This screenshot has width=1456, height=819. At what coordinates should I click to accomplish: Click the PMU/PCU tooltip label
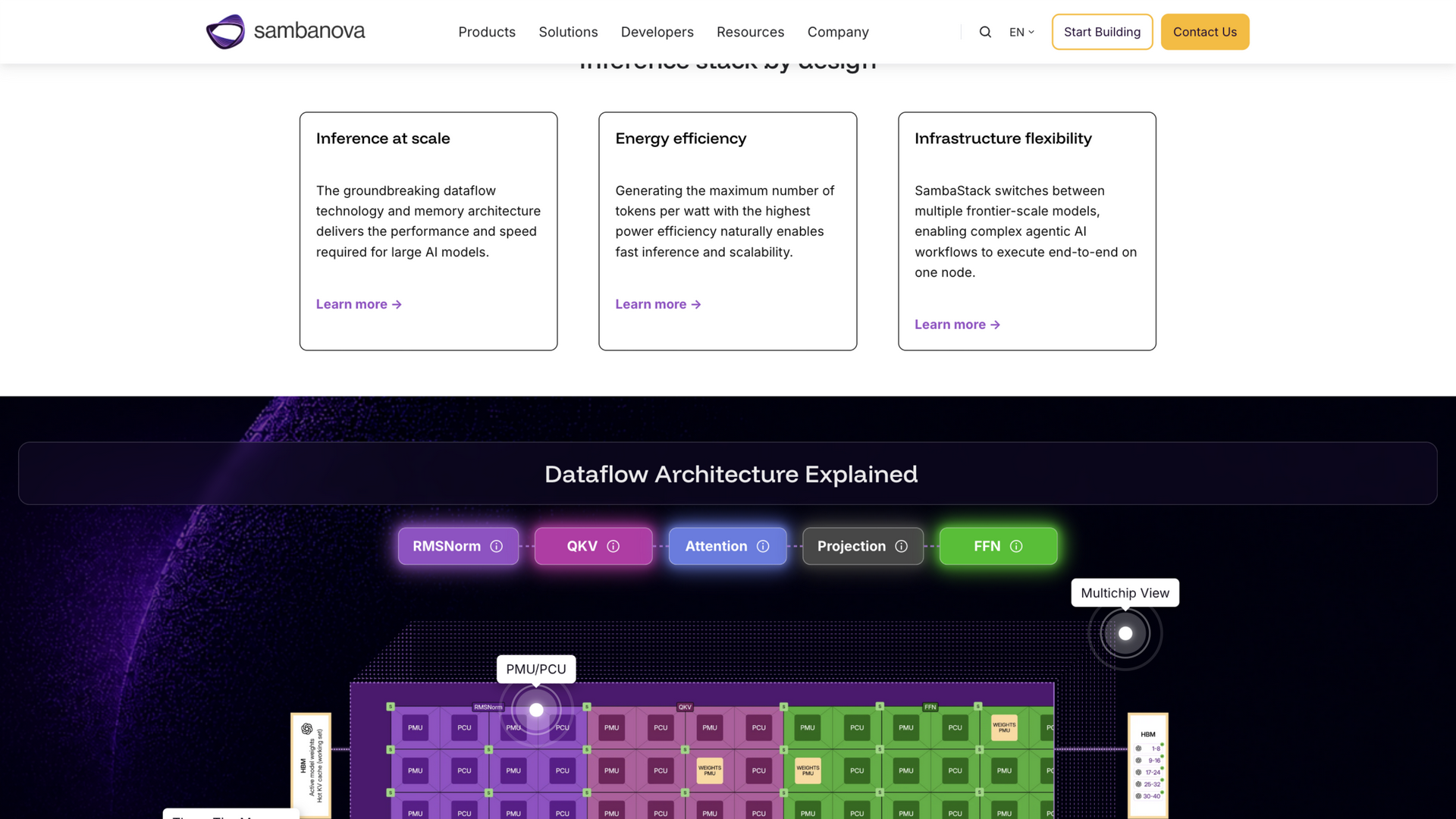tap(536, 669)
